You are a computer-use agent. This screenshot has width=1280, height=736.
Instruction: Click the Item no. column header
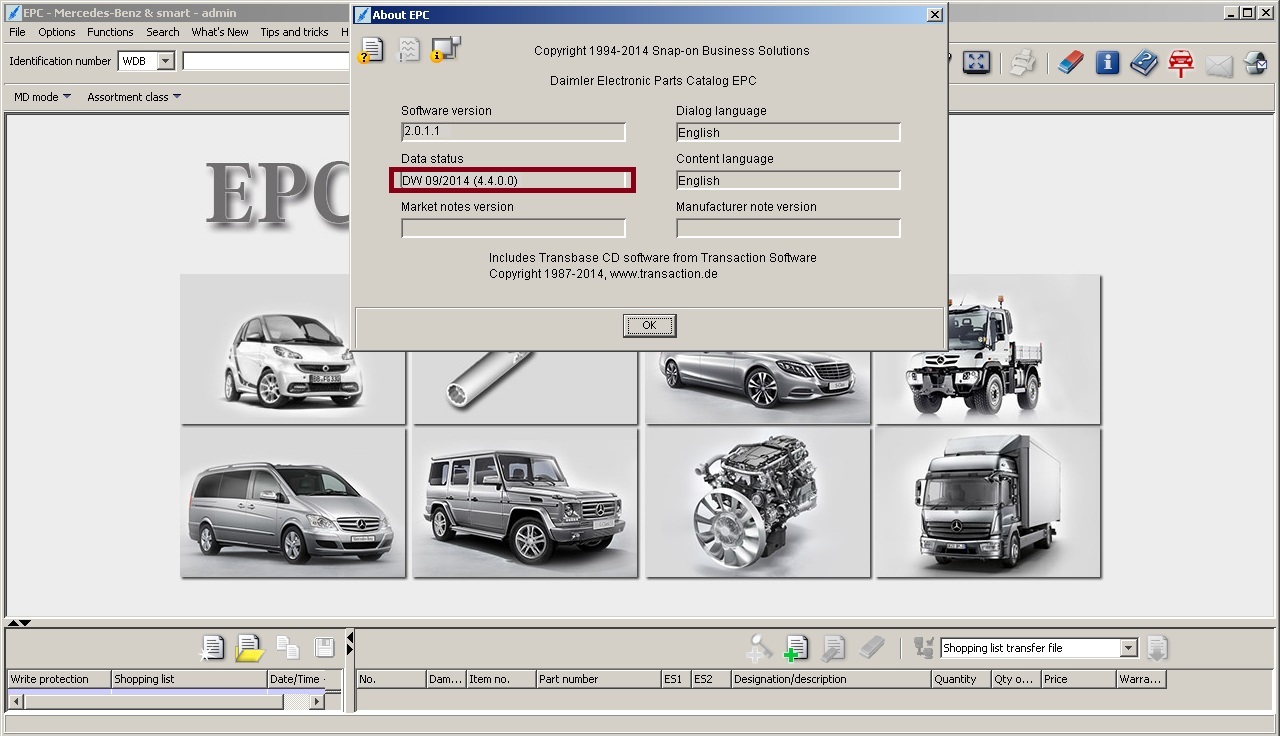coord(501,679)
